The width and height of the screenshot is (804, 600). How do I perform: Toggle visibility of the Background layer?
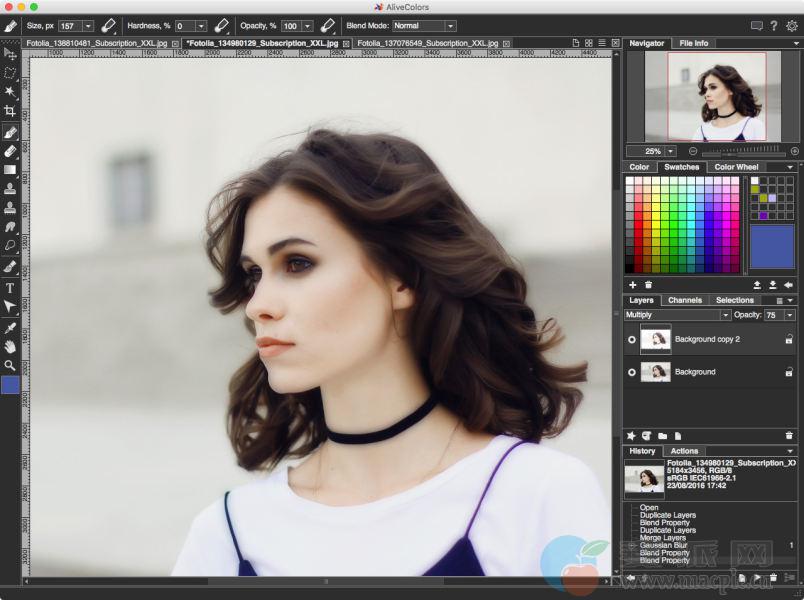click(x=632, y=372)
